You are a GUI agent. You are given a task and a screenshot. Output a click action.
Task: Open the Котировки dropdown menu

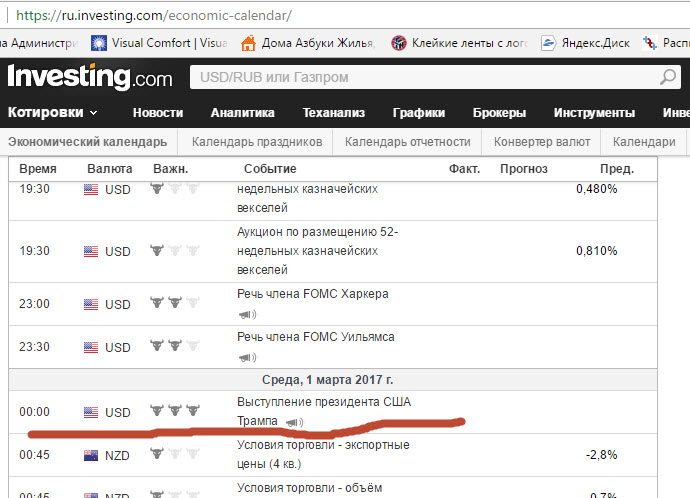coord(52,113)
